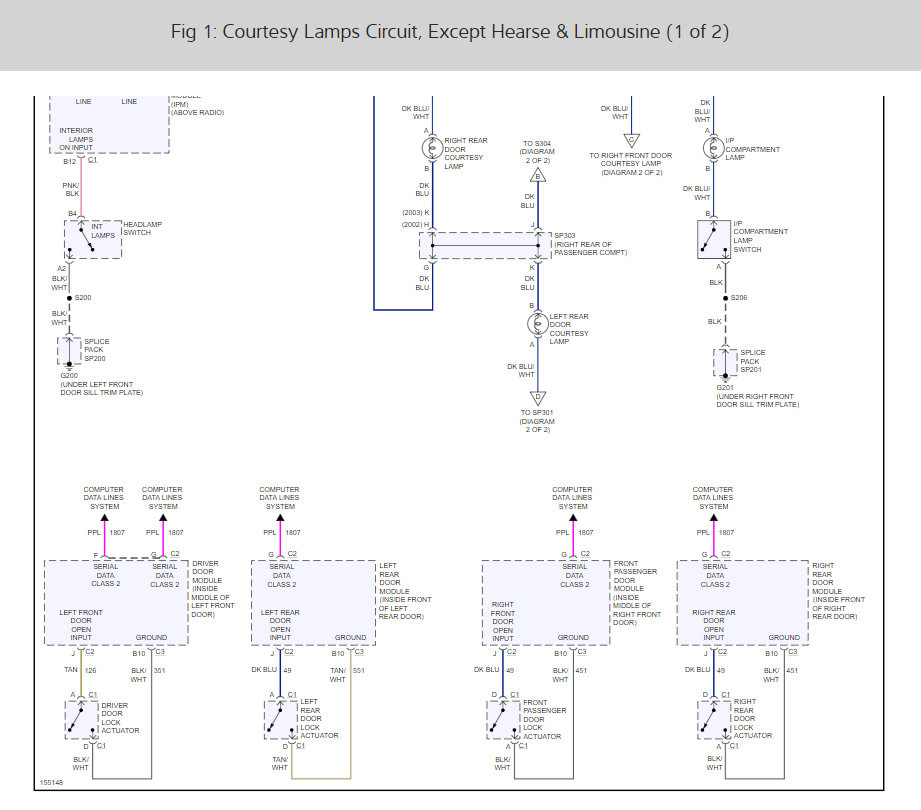The image size is (921, 810).
Task: Select the driver door lock actuator switch symbol
Action: (82, 720)
